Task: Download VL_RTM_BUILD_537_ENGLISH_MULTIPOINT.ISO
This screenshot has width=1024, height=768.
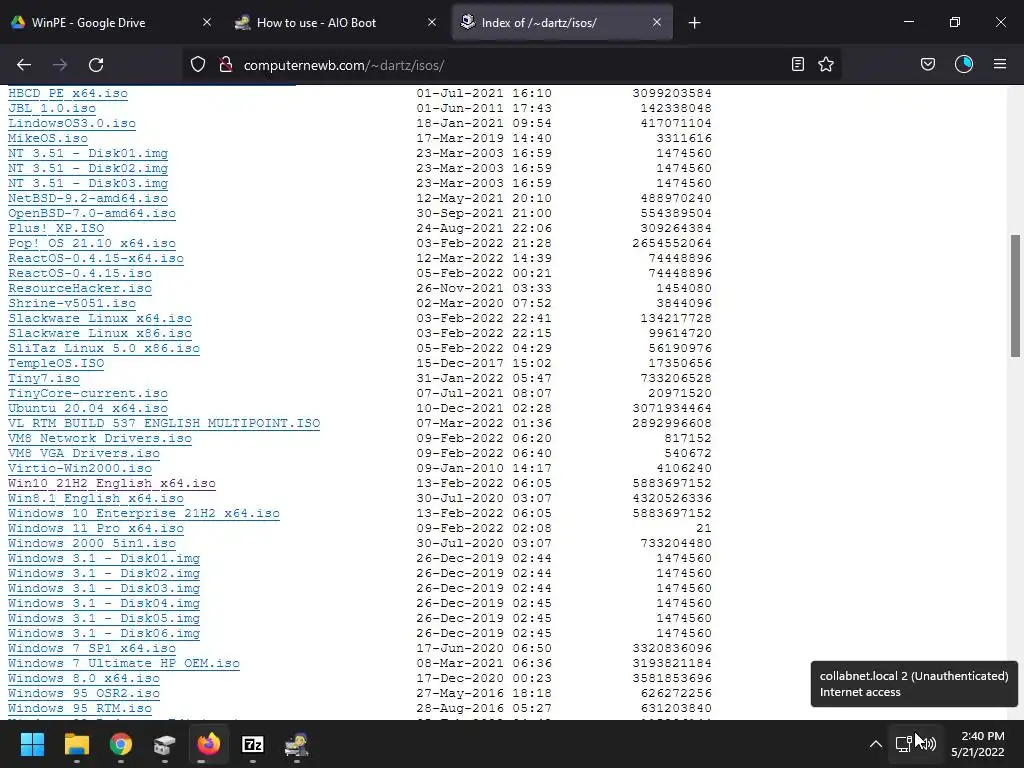Action: tap(164, 424)
